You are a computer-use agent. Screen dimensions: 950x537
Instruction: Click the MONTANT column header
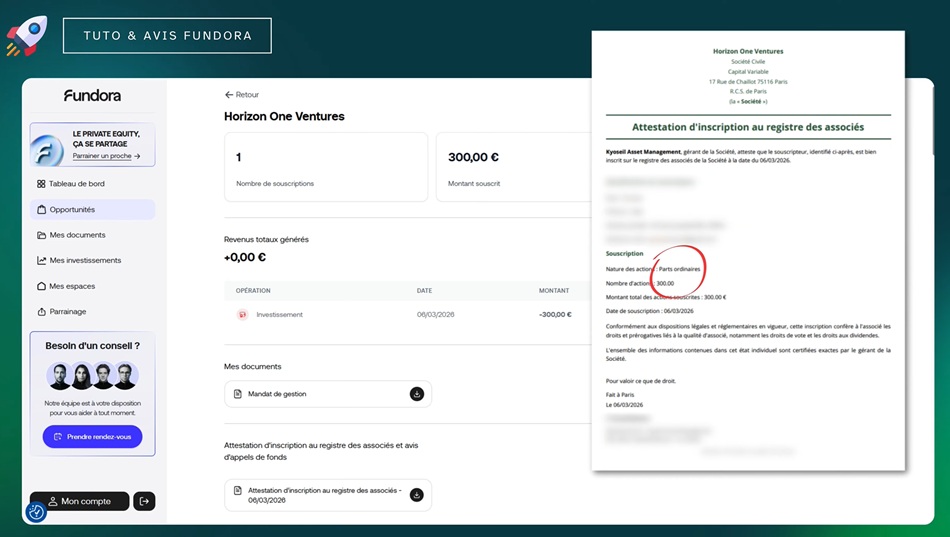(554, 291)
